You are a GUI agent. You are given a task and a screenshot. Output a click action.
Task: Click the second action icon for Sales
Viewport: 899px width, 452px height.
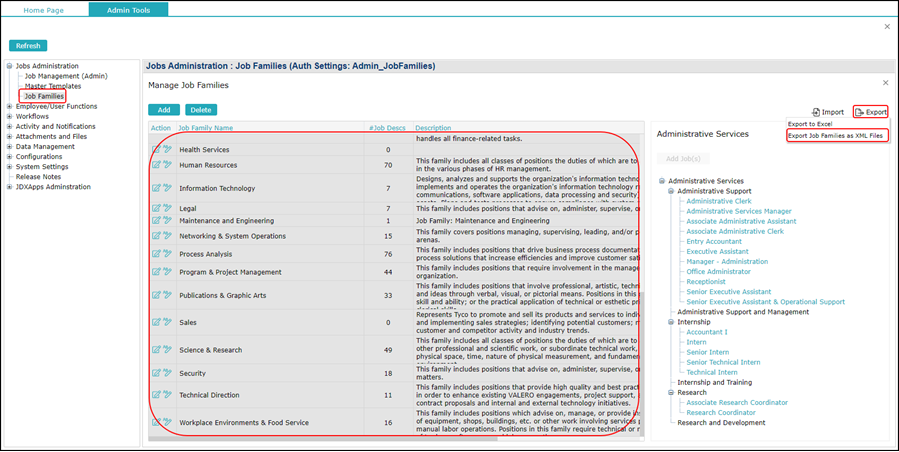(x=167, y=323)
